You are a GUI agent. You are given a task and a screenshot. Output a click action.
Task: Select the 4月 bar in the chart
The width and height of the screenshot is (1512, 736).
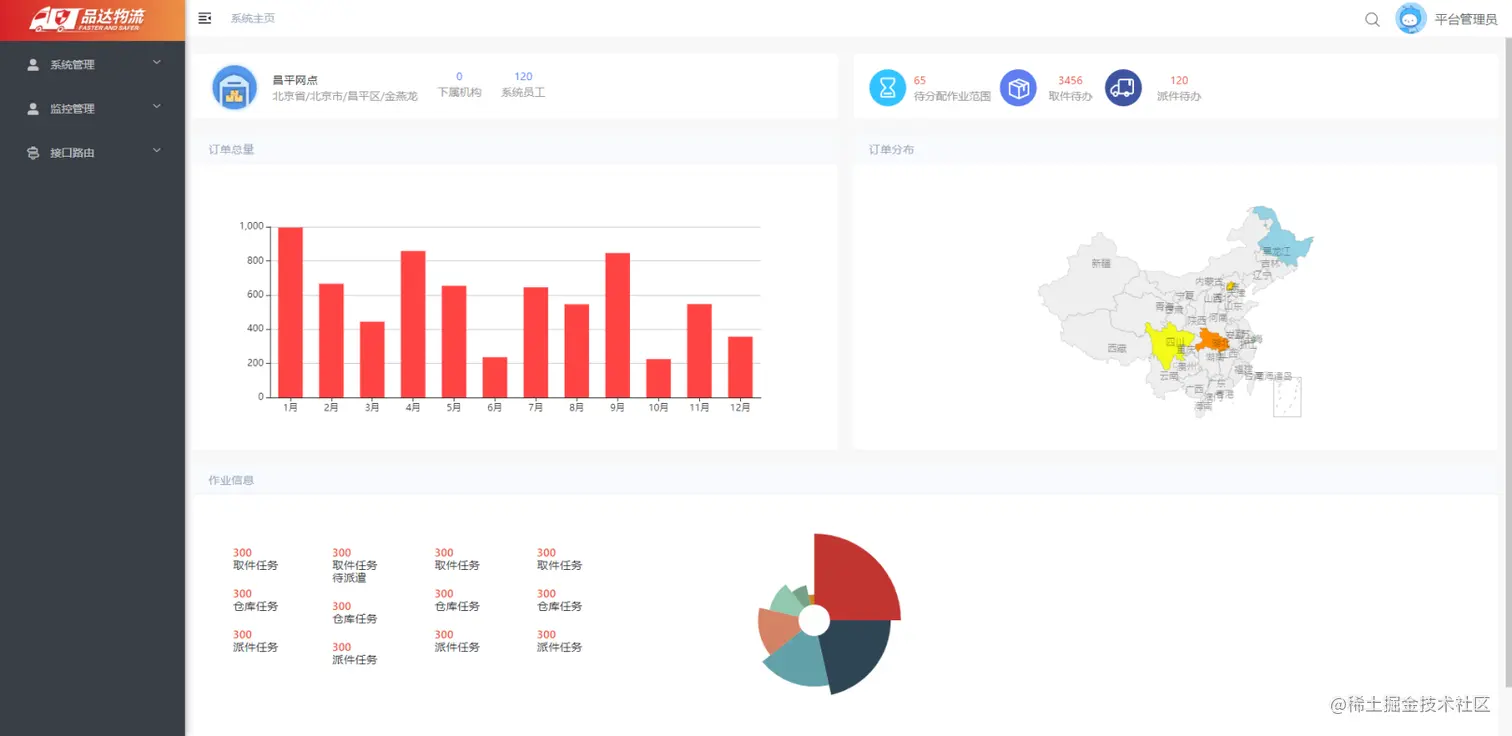[x=413, y=324]
